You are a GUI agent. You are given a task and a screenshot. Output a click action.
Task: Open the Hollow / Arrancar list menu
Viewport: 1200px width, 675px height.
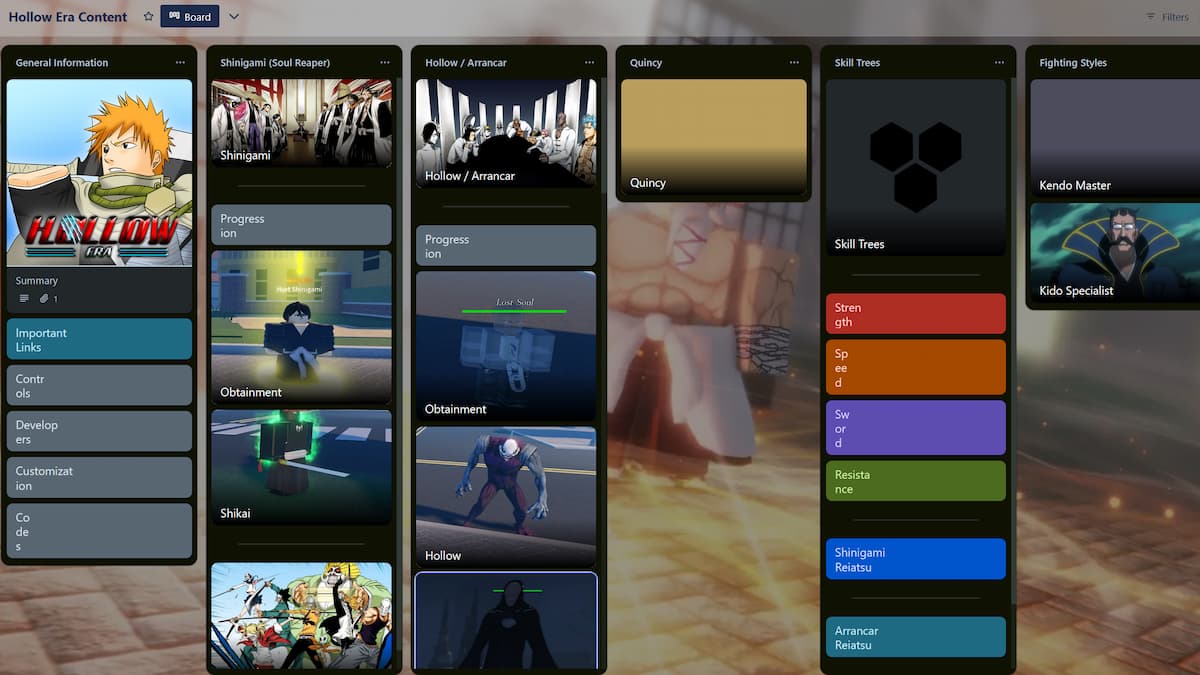pyautogui.click(x=589, y=62)
